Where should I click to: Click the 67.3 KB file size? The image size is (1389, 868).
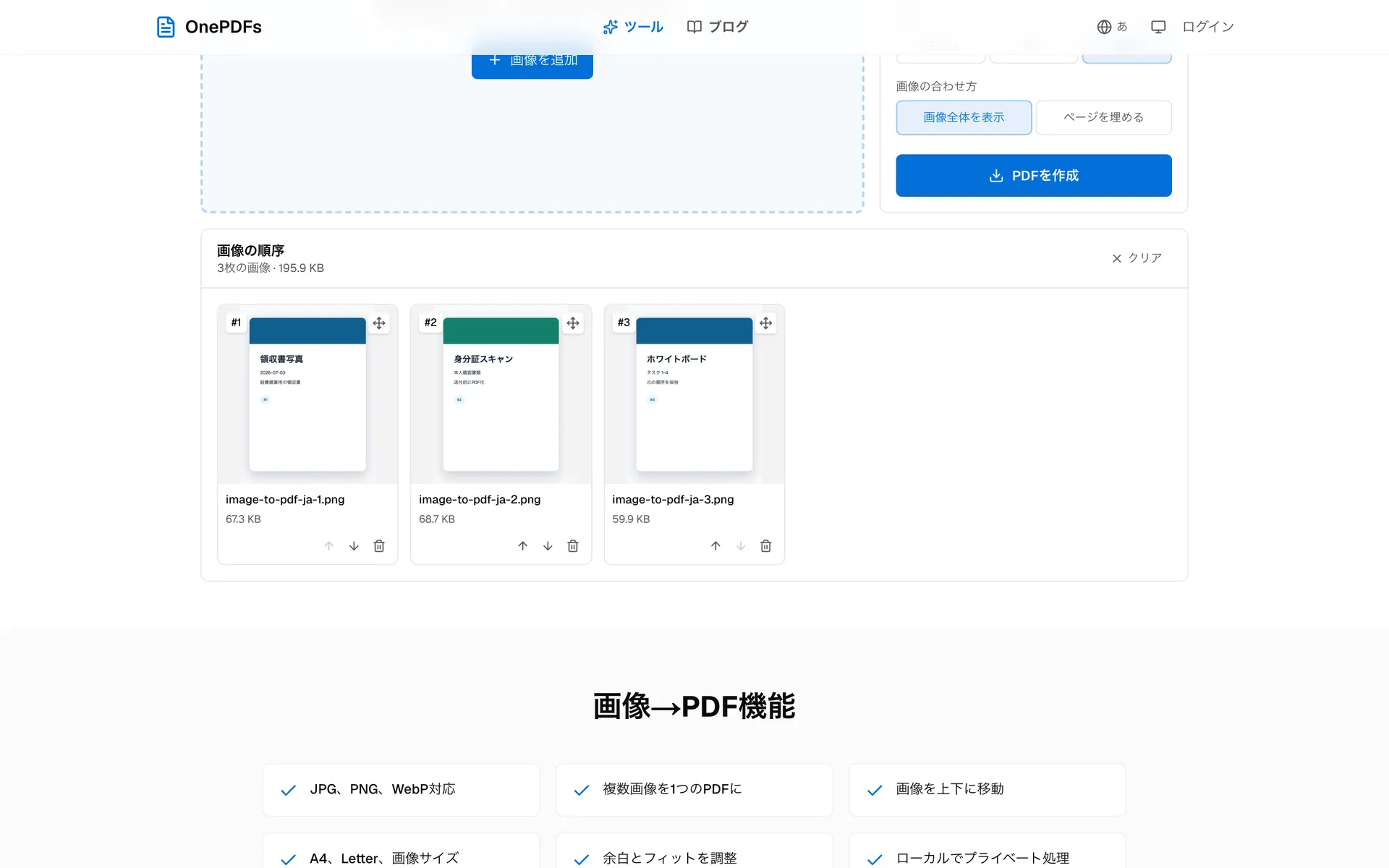pyautogui.click(x=243, y=519)
